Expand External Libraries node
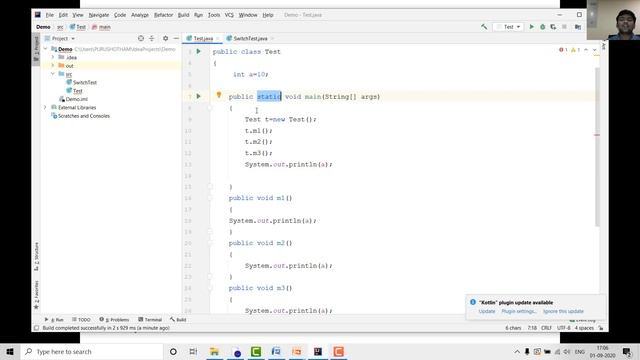This screenshot has height=360, width=640. [46, 107]
